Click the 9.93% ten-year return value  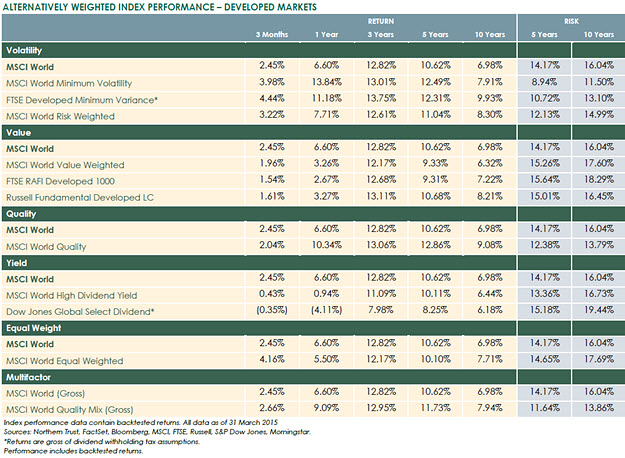click(x=490, y=98)
